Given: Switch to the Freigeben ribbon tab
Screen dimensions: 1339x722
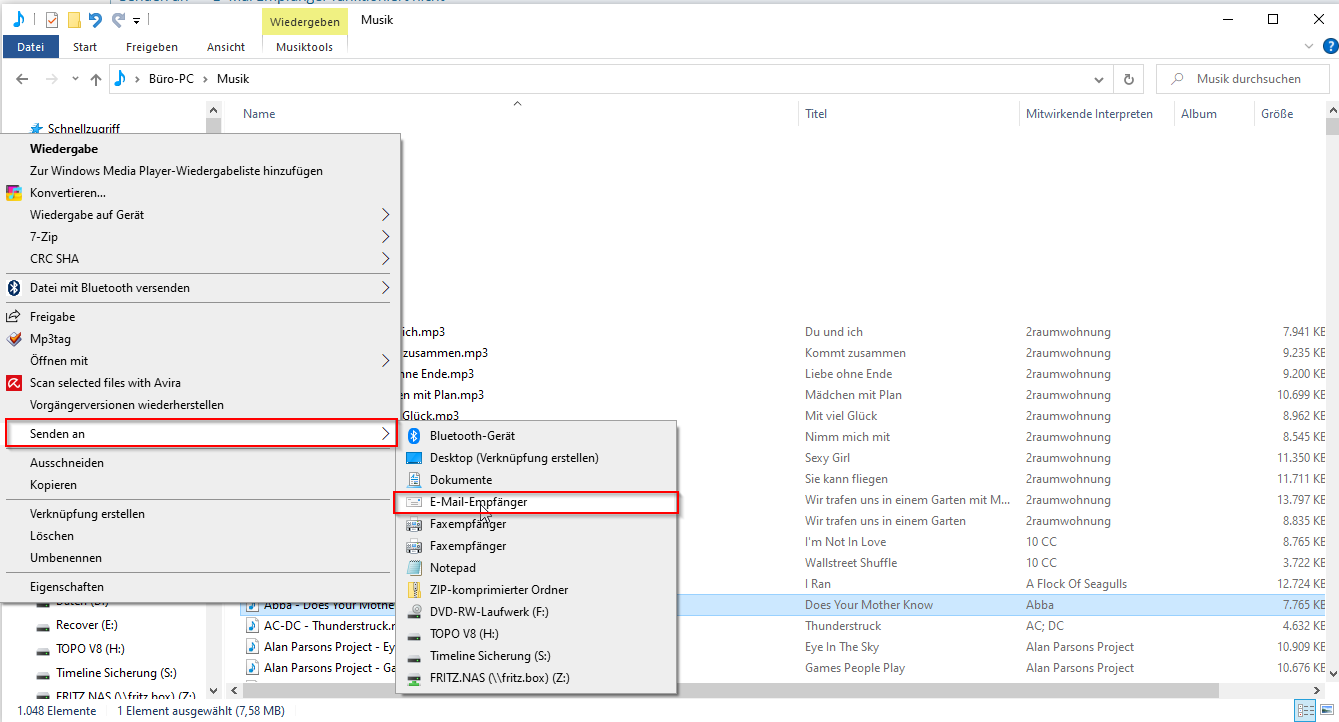Looking at the screenshot, I should 152,47.
